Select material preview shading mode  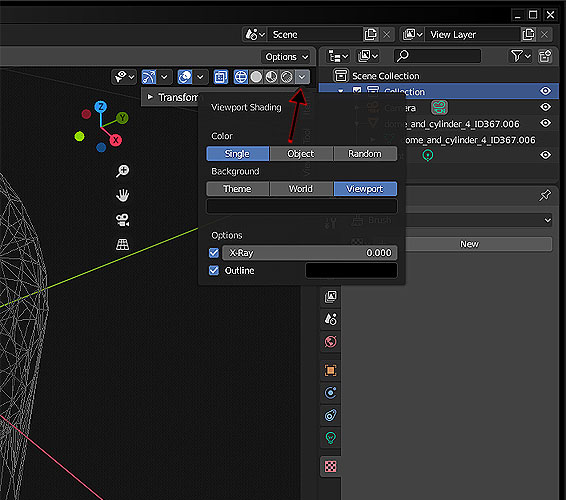(271, 77)
